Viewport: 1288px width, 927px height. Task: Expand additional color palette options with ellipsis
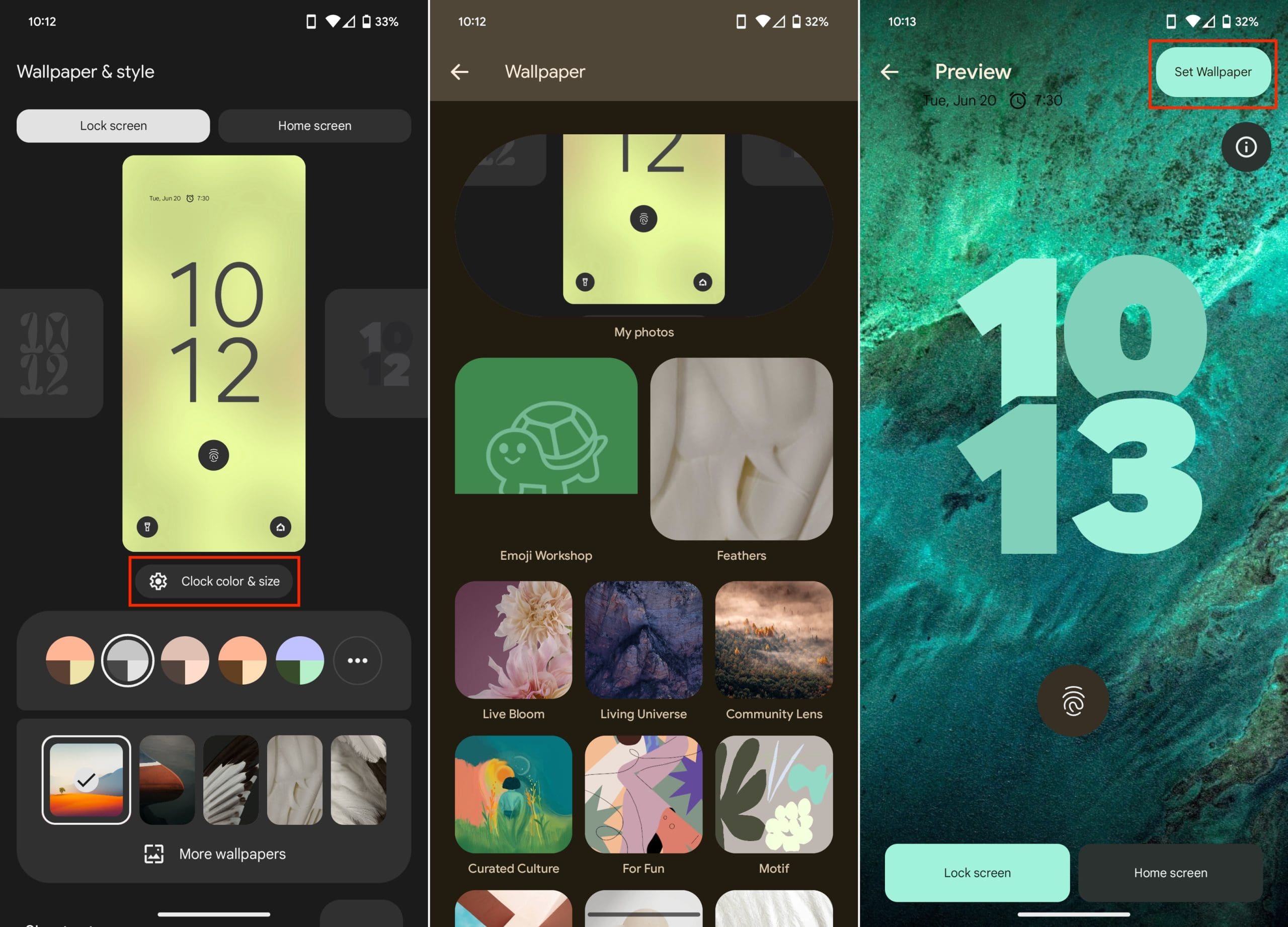357,659
